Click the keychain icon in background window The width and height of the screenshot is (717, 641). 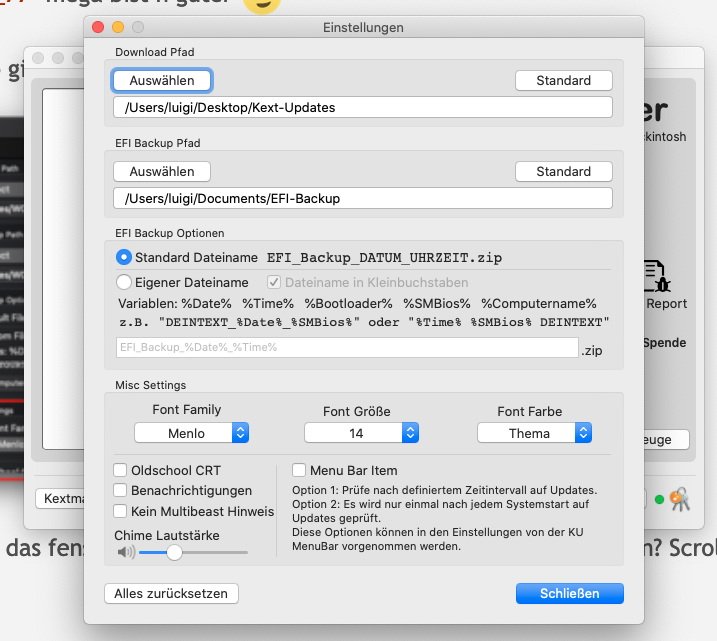point(680,499)
